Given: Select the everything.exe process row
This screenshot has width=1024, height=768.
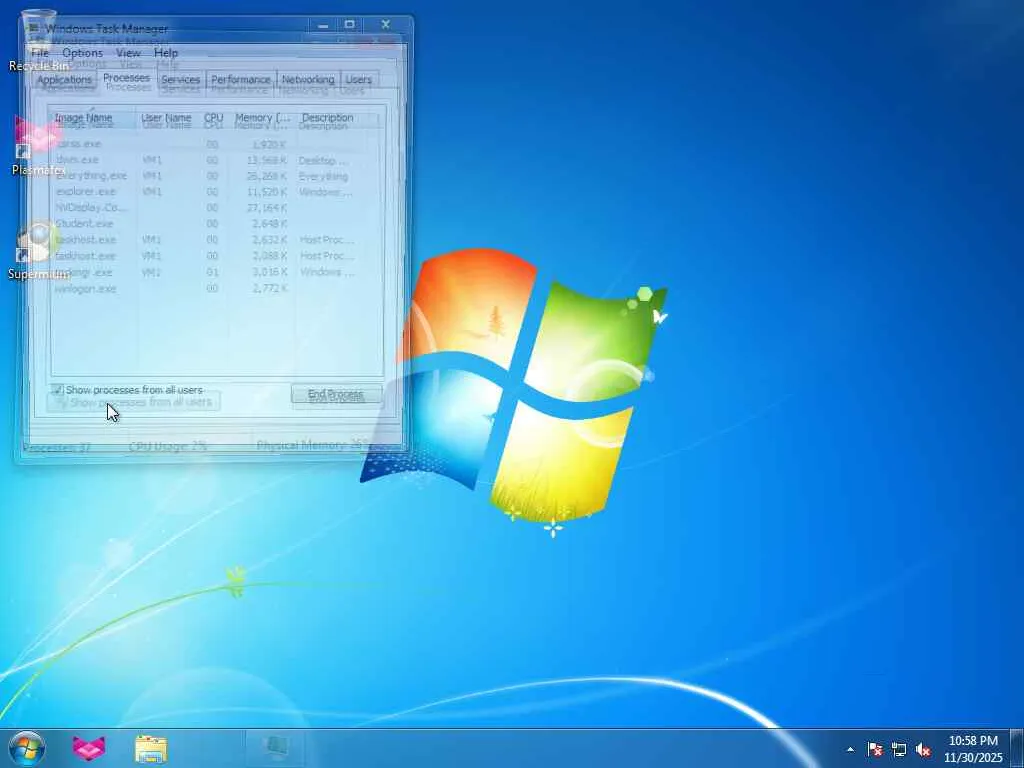Looking at the screenshot, I should coord(217,176).
